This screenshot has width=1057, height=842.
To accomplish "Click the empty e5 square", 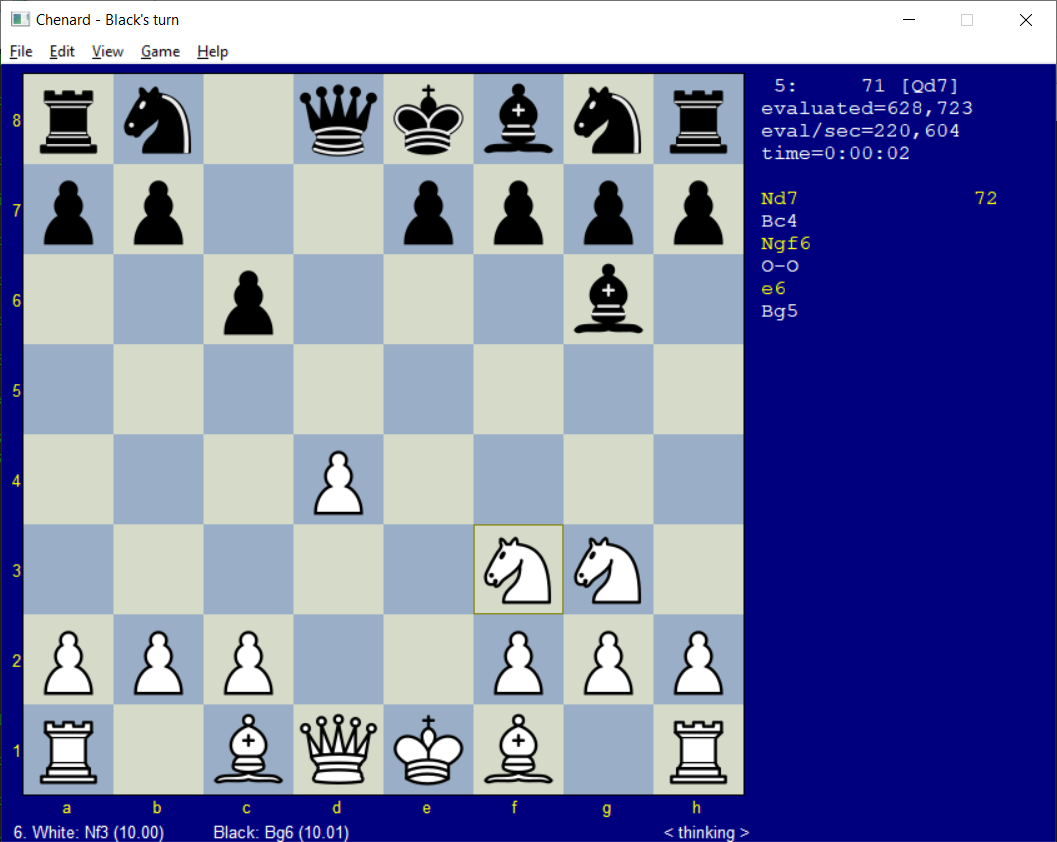I will coord(428,390).
